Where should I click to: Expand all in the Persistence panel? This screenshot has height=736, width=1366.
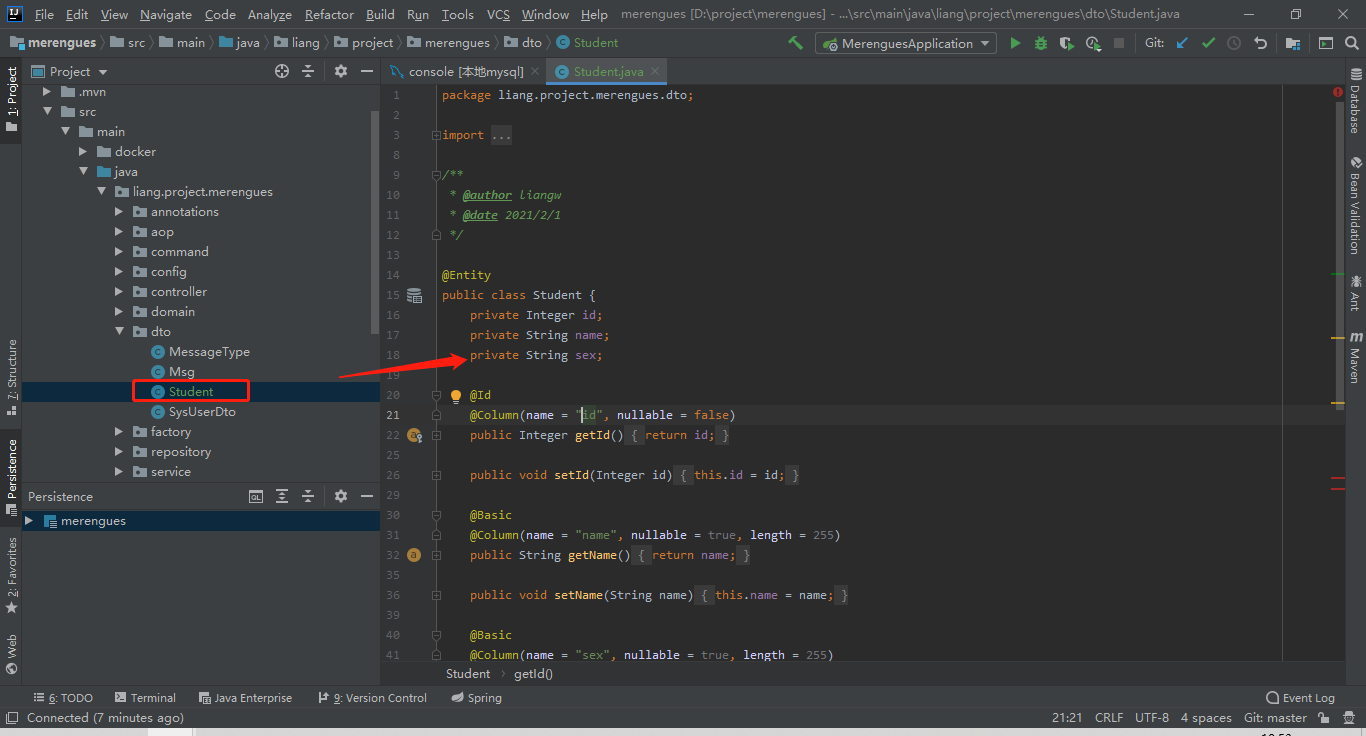(282, 496)
